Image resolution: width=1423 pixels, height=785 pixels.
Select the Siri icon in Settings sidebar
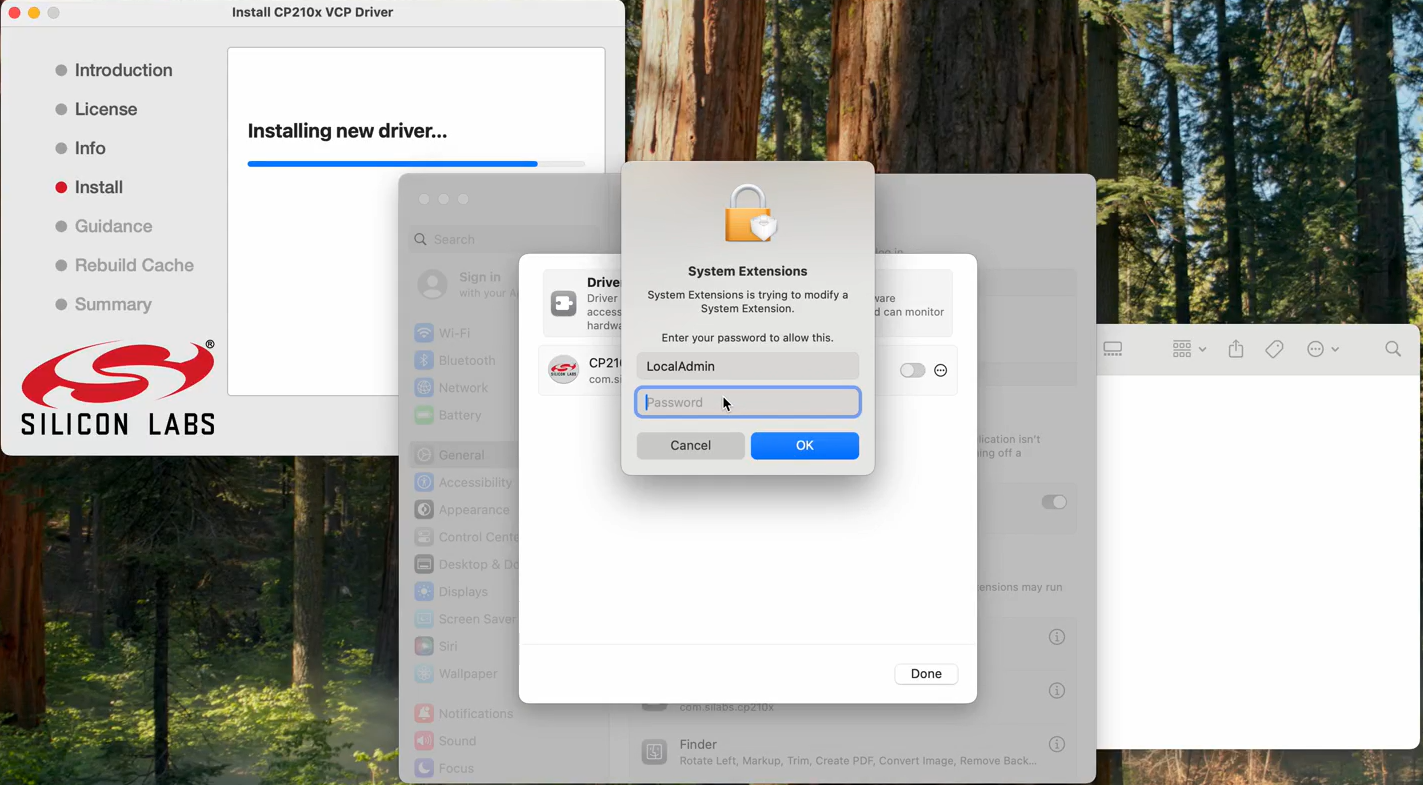(x=424, y=646)
